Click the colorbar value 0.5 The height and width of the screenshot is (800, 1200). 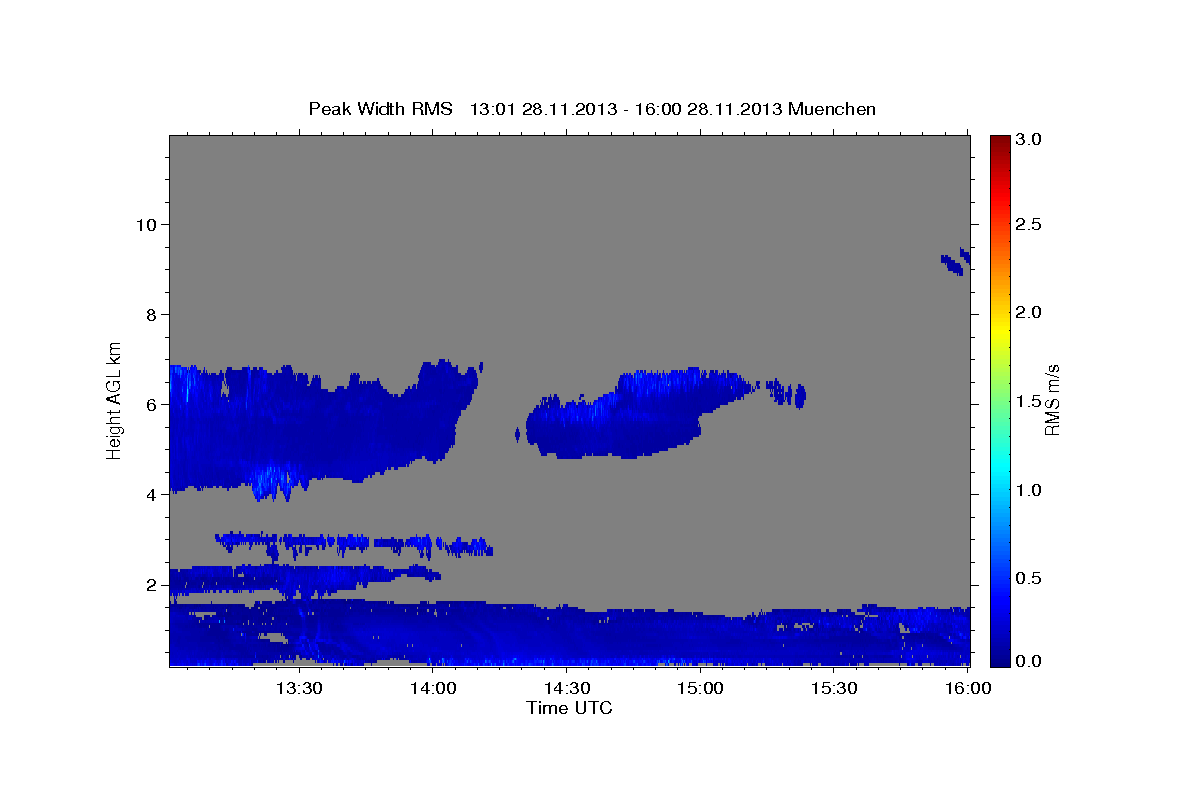[x=1030, y=578]
